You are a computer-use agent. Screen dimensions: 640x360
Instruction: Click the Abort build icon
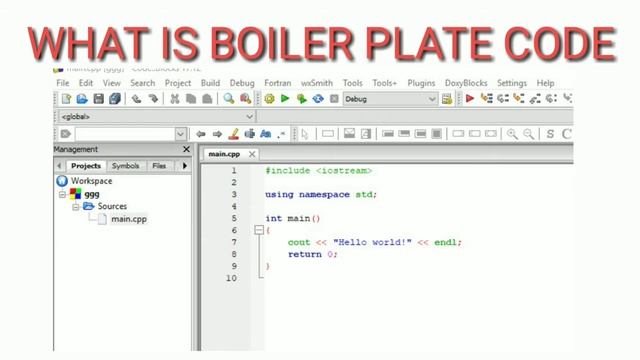(x=334, y=99)
